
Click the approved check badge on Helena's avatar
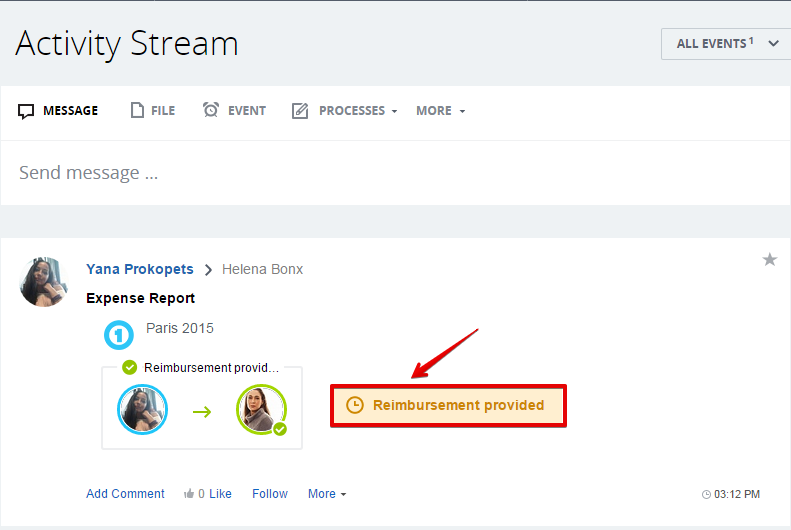280,429
